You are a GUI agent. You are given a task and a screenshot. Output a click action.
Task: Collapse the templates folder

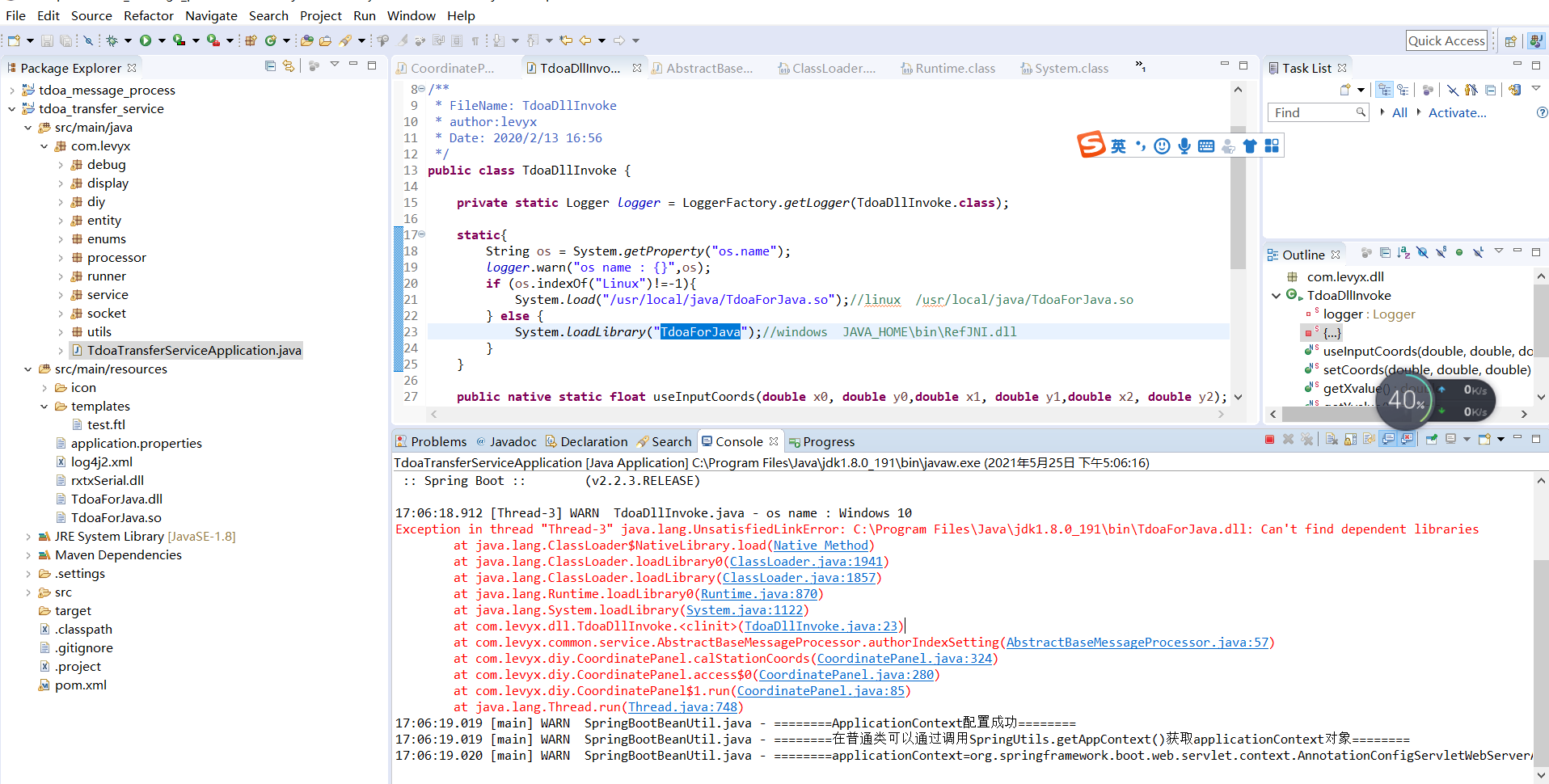[44, 407]
